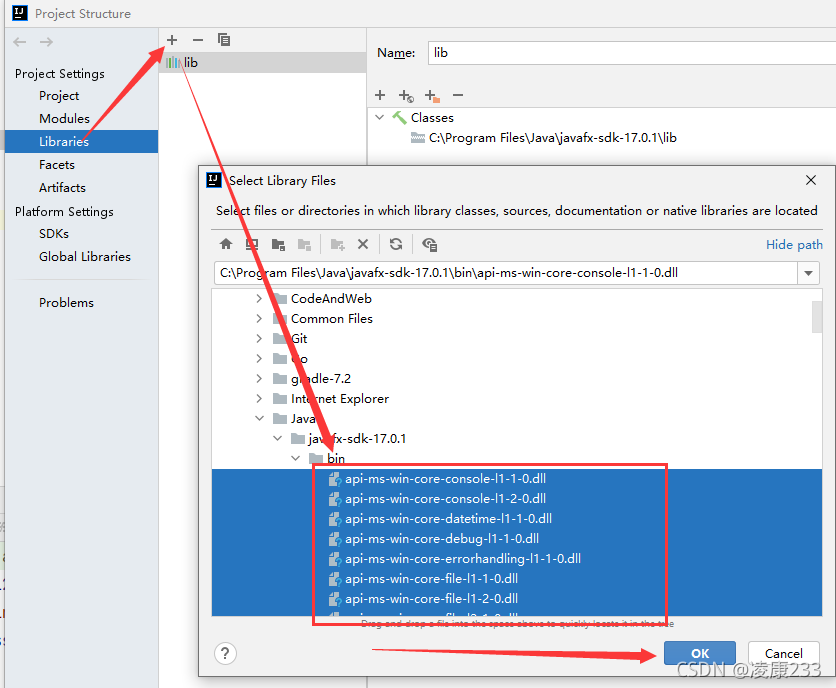Screen dimensions: 836x688
Task: Add excluded root icon above Classes
Action: (x=432, y=95)
